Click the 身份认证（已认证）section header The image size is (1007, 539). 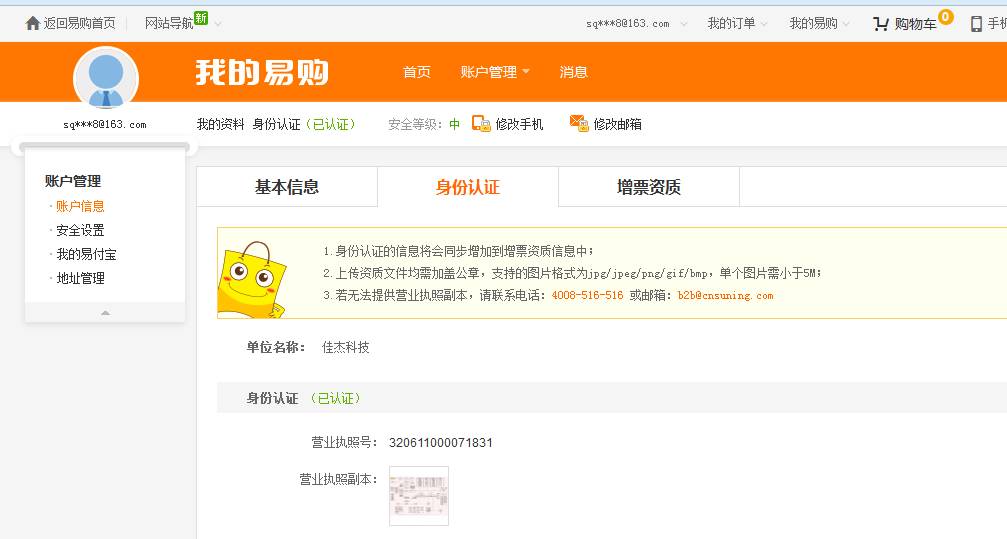pos(303,398)
